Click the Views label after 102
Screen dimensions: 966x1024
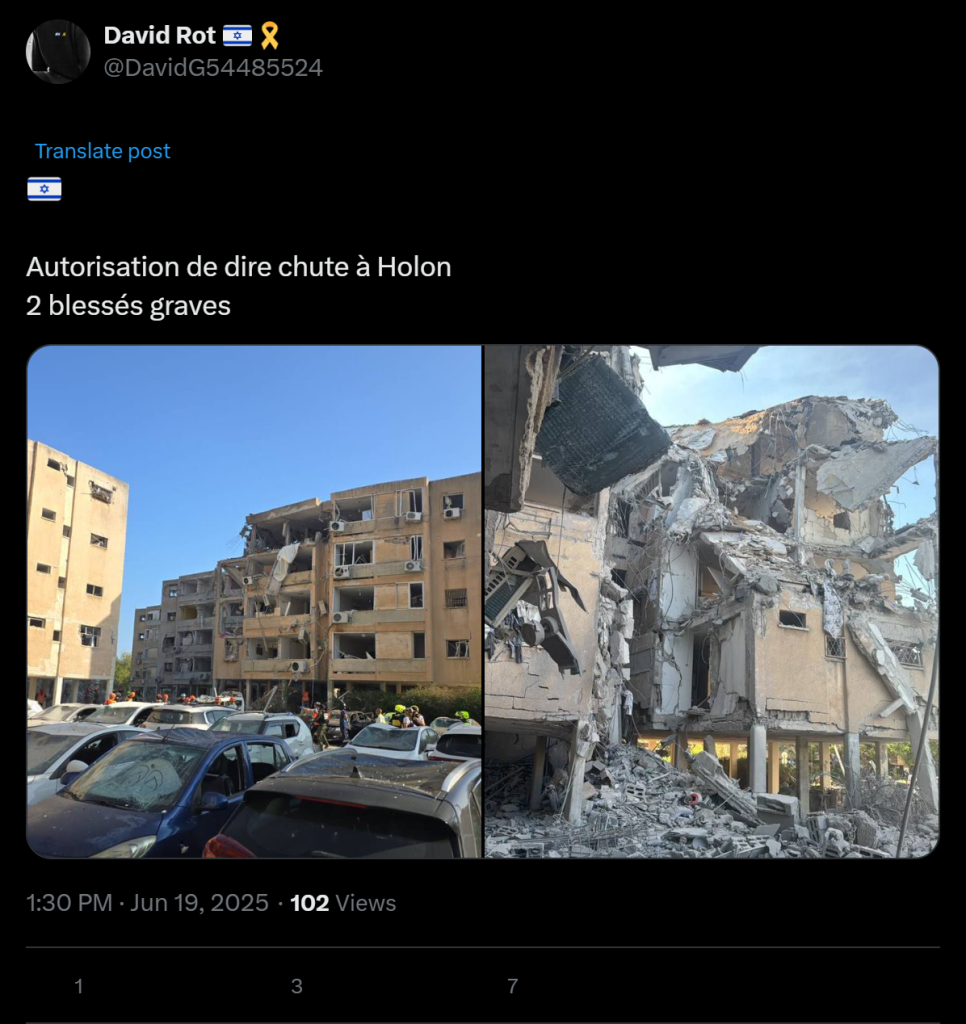point(365,903)
